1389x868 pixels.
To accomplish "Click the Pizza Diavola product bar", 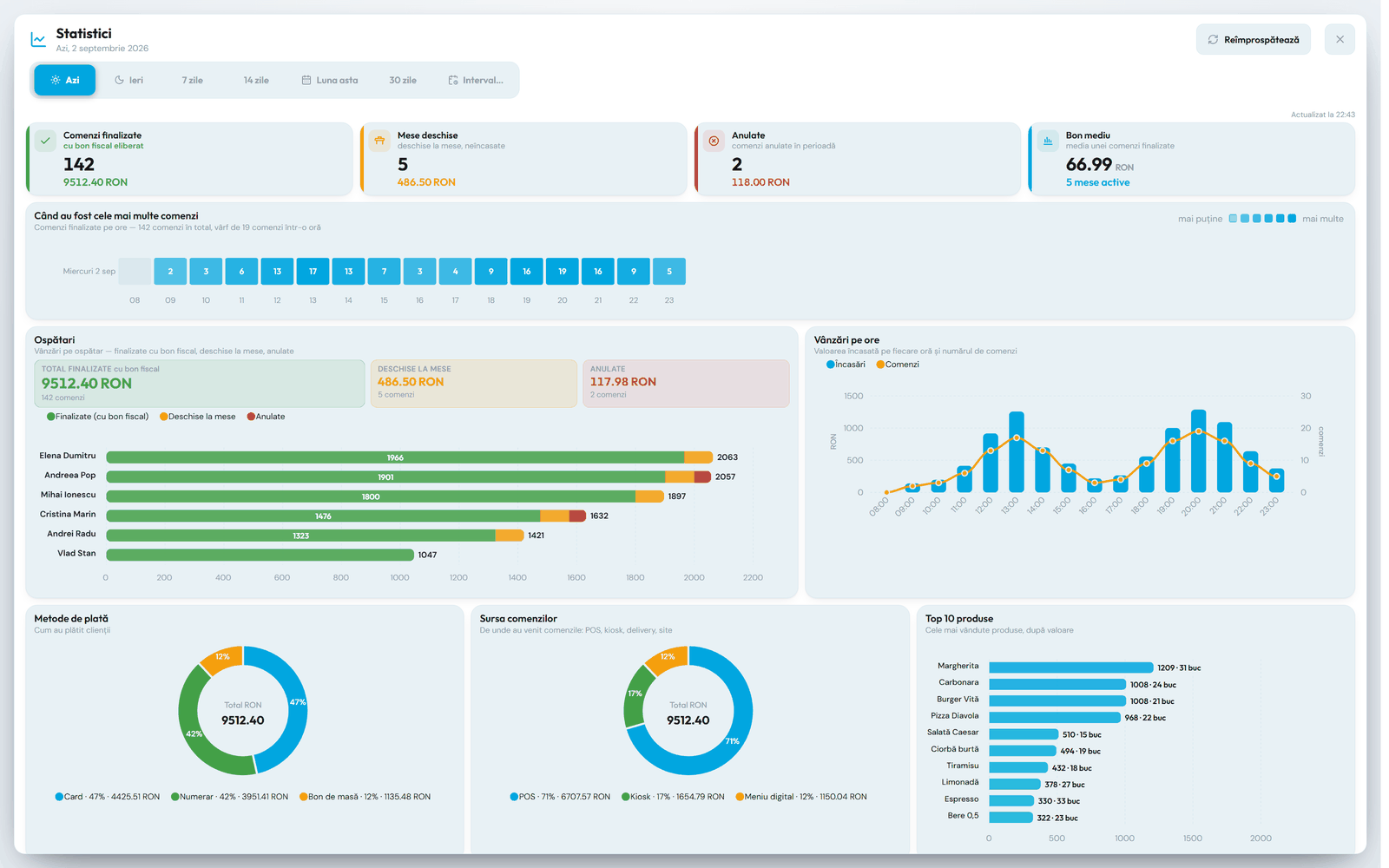I will click(x=1055, y=717).
